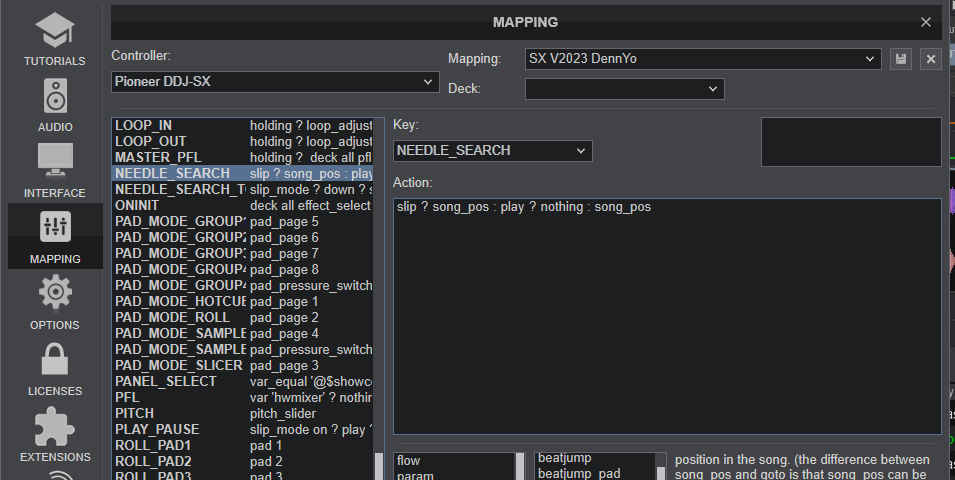
Task: Open the Licenses padlock section
Action: (x=55, y=369)
